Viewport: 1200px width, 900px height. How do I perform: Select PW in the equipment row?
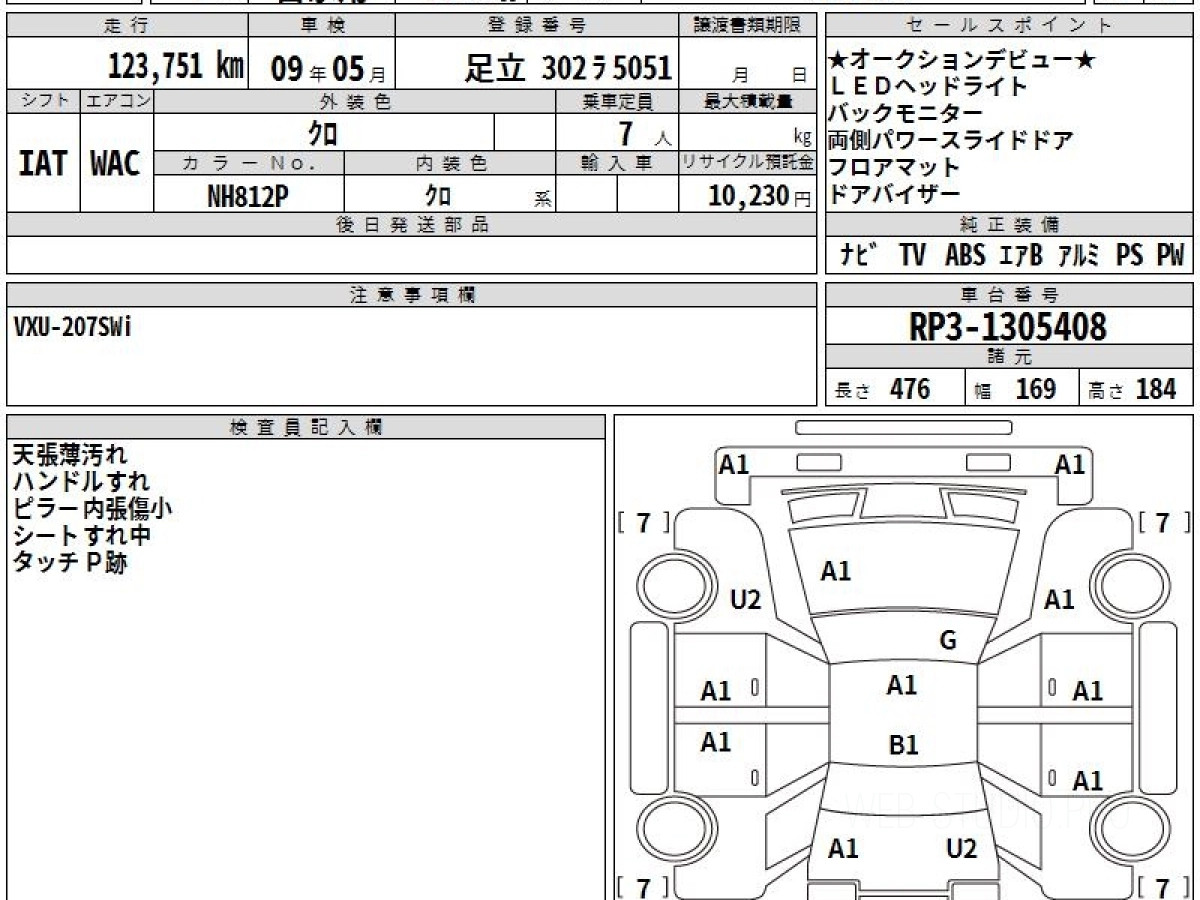point(1170,255)
